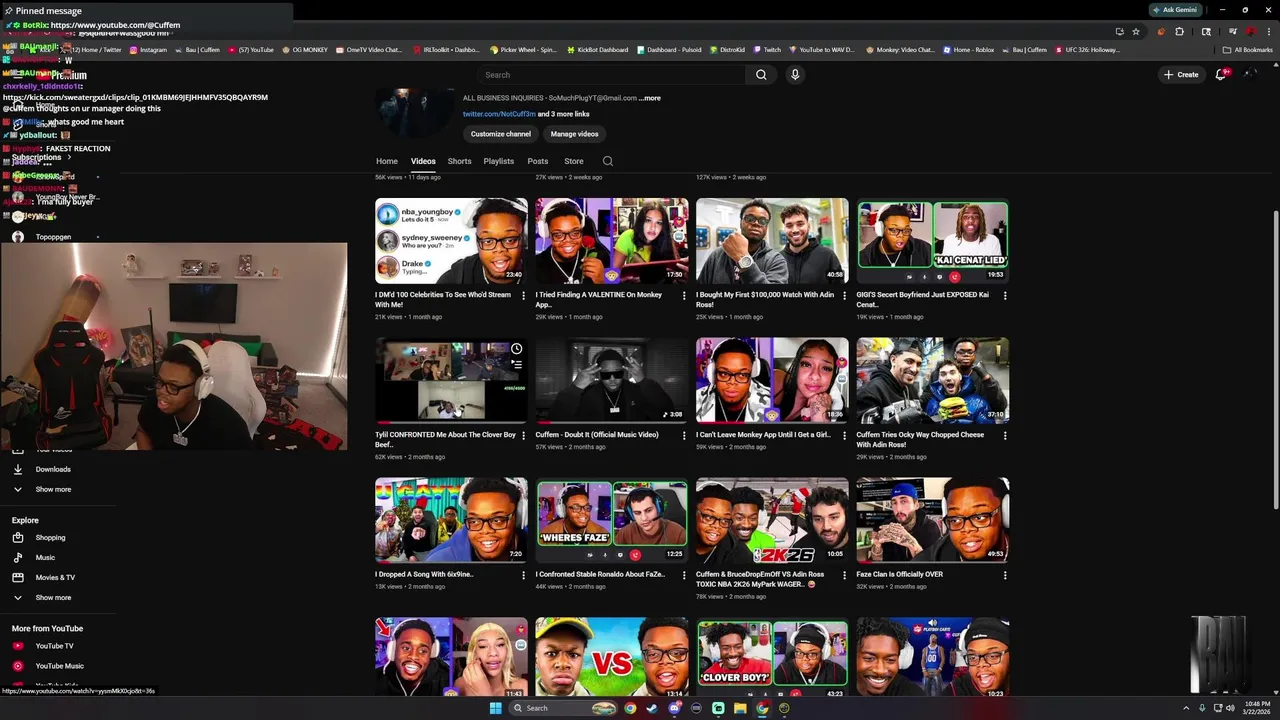
Task: Open options menu for 'Tylil CONFRONTED Me' video
Action: 523,435
